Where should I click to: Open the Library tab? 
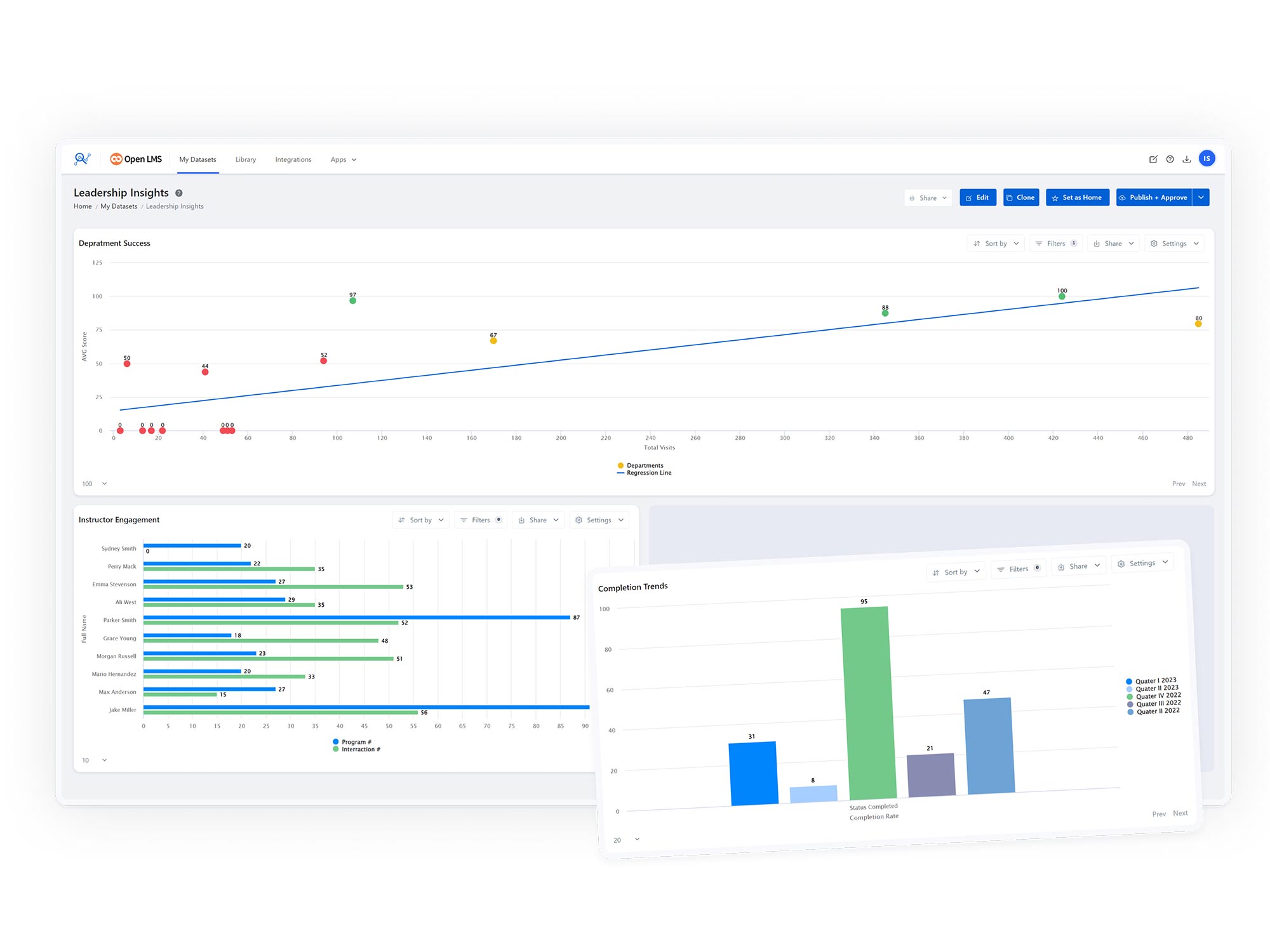(245, 159)
